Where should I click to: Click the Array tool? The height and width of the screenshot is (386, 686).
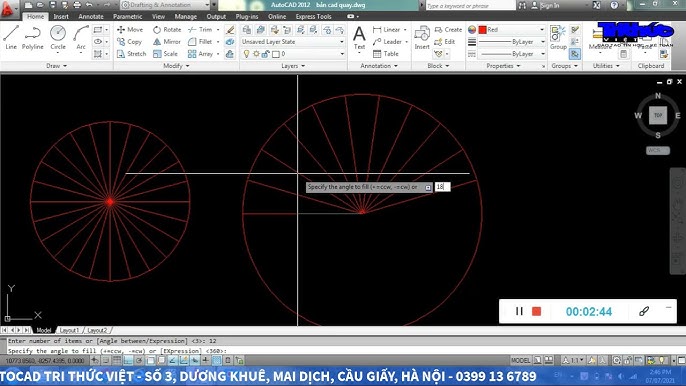click(x=200, y=54)
